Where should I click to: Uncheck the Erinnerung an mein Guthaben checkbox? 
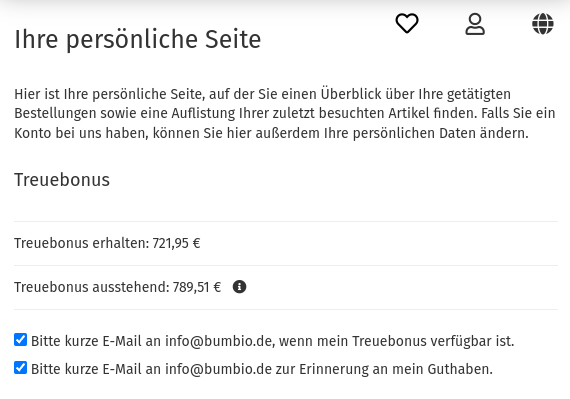pos(20,367)
